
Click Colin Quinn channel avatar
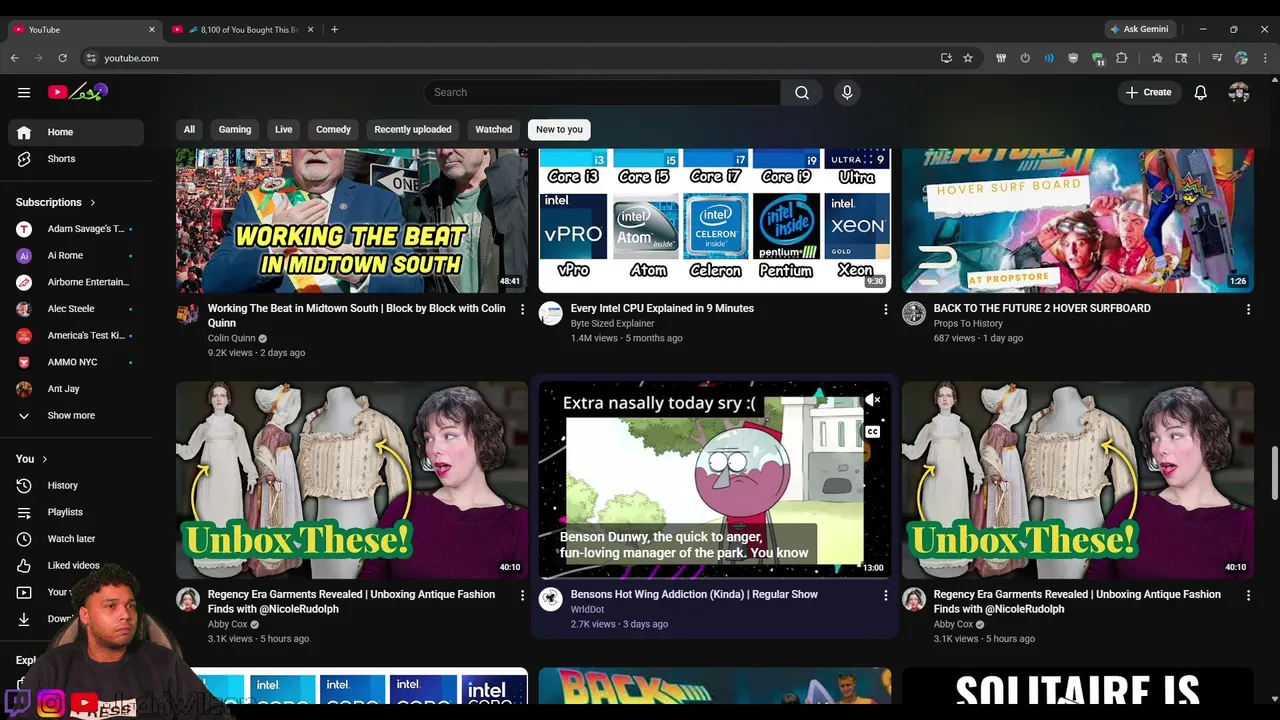(x=187, y=314)
